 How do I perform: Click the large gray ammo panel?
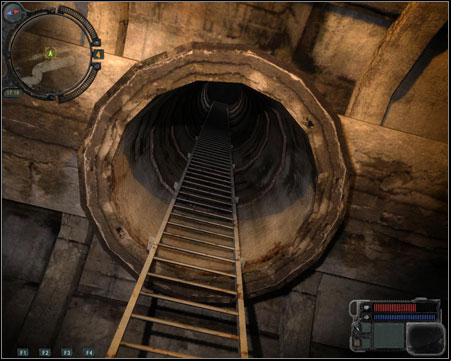tap(389, 336)
